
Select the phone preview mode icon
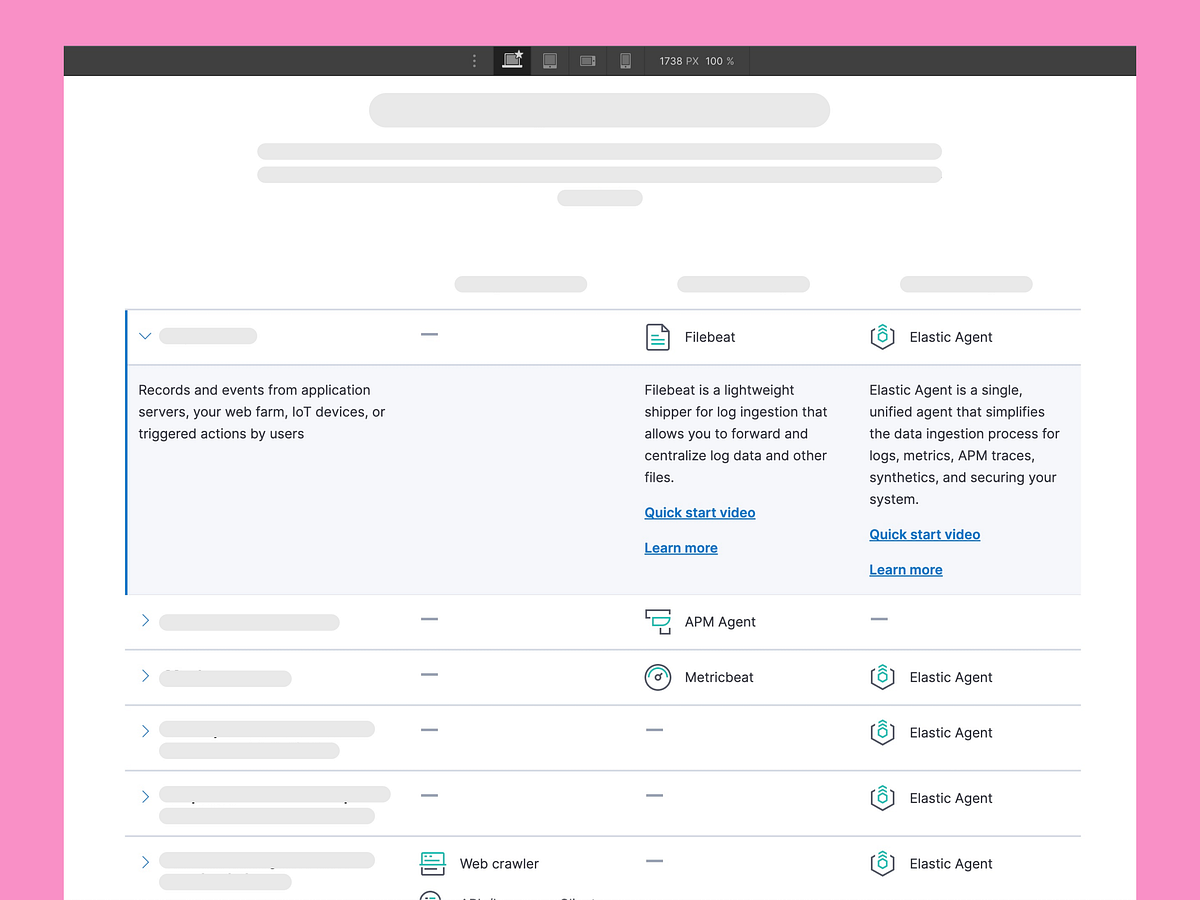pos(625,60)
